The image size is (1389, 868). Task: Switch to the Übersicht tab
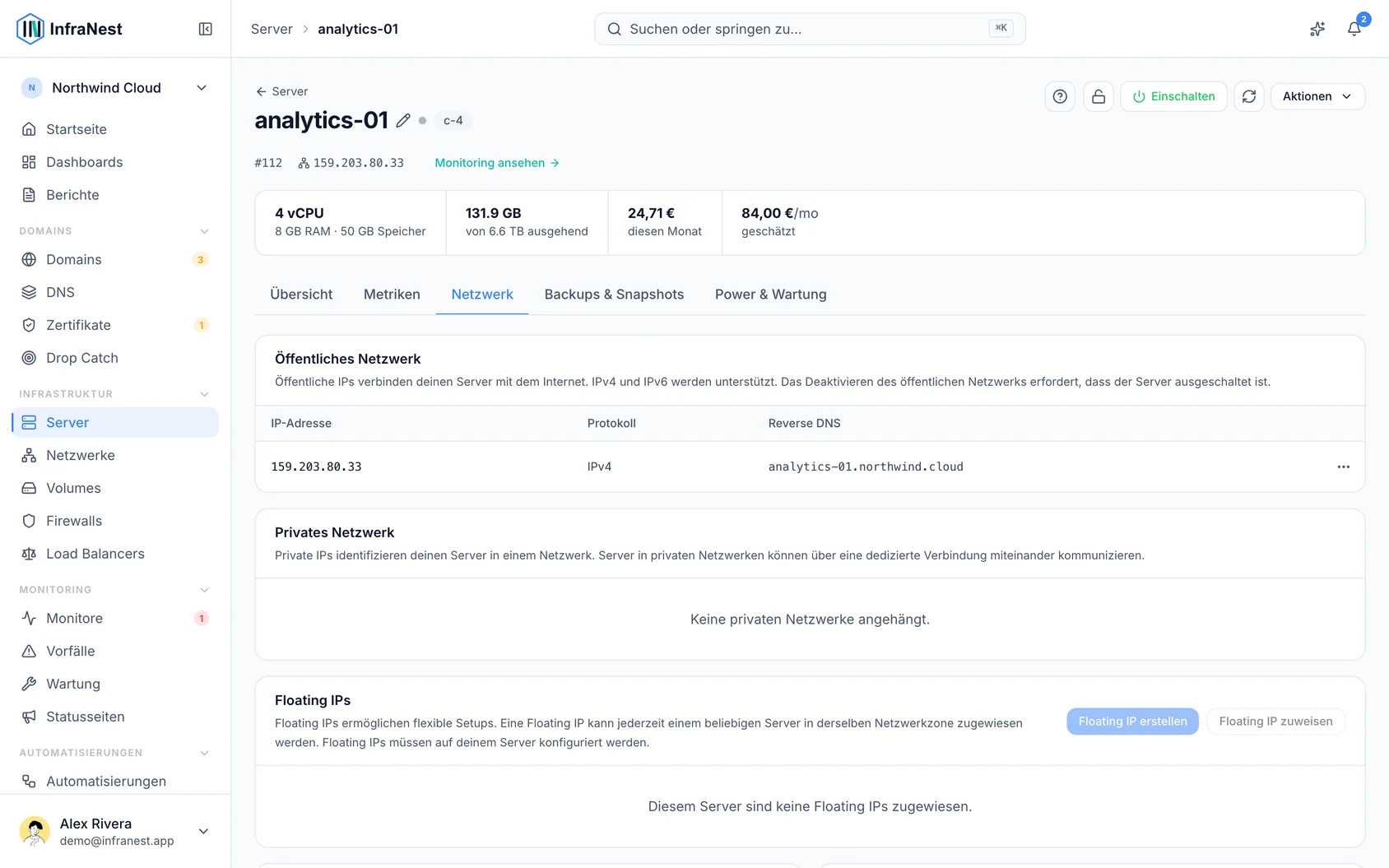(x=301, y=295)
